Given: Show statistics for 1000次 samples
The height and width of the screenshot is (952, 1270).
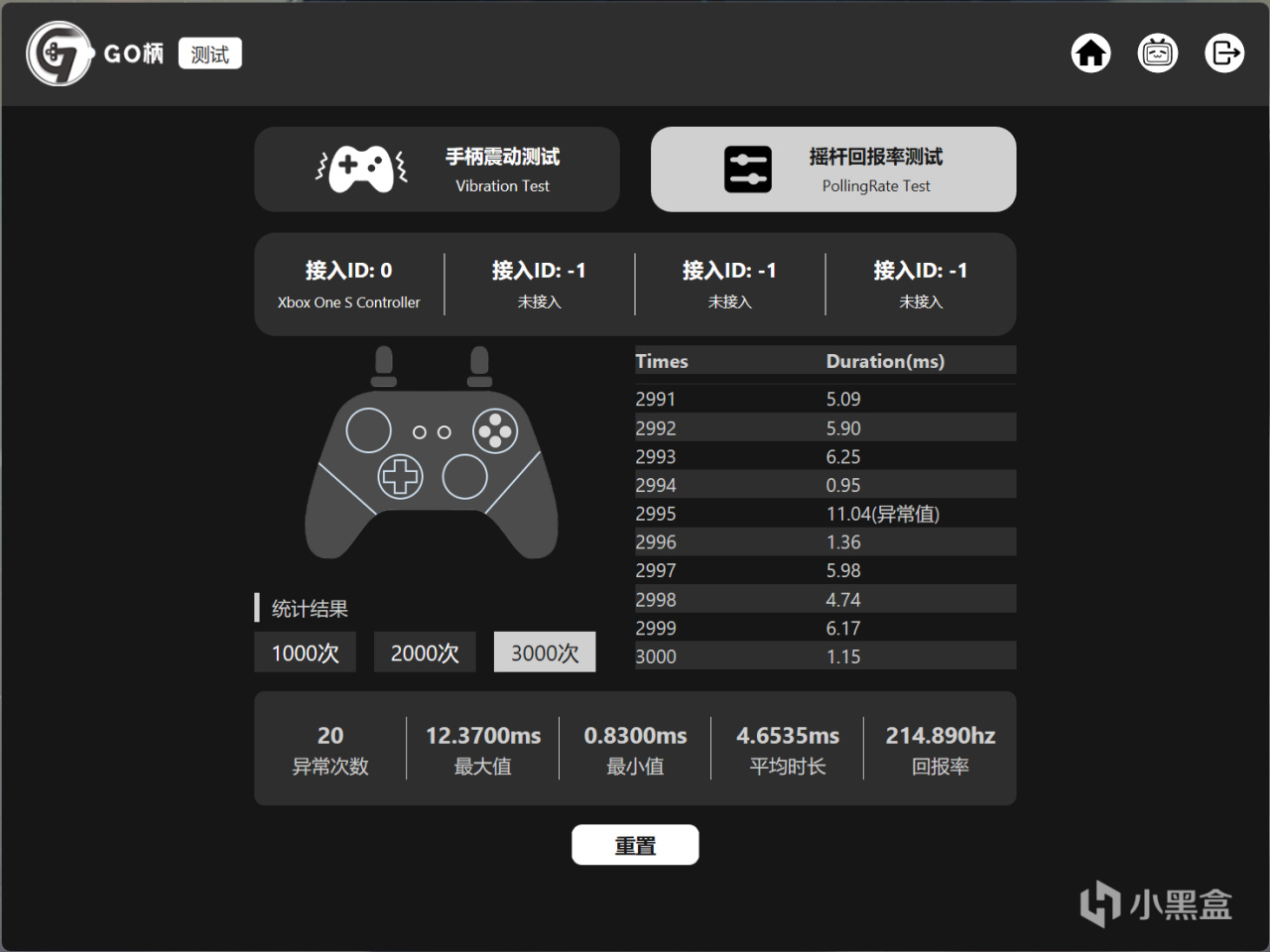Looking at the screenshot, I should (x=306, y=653).
